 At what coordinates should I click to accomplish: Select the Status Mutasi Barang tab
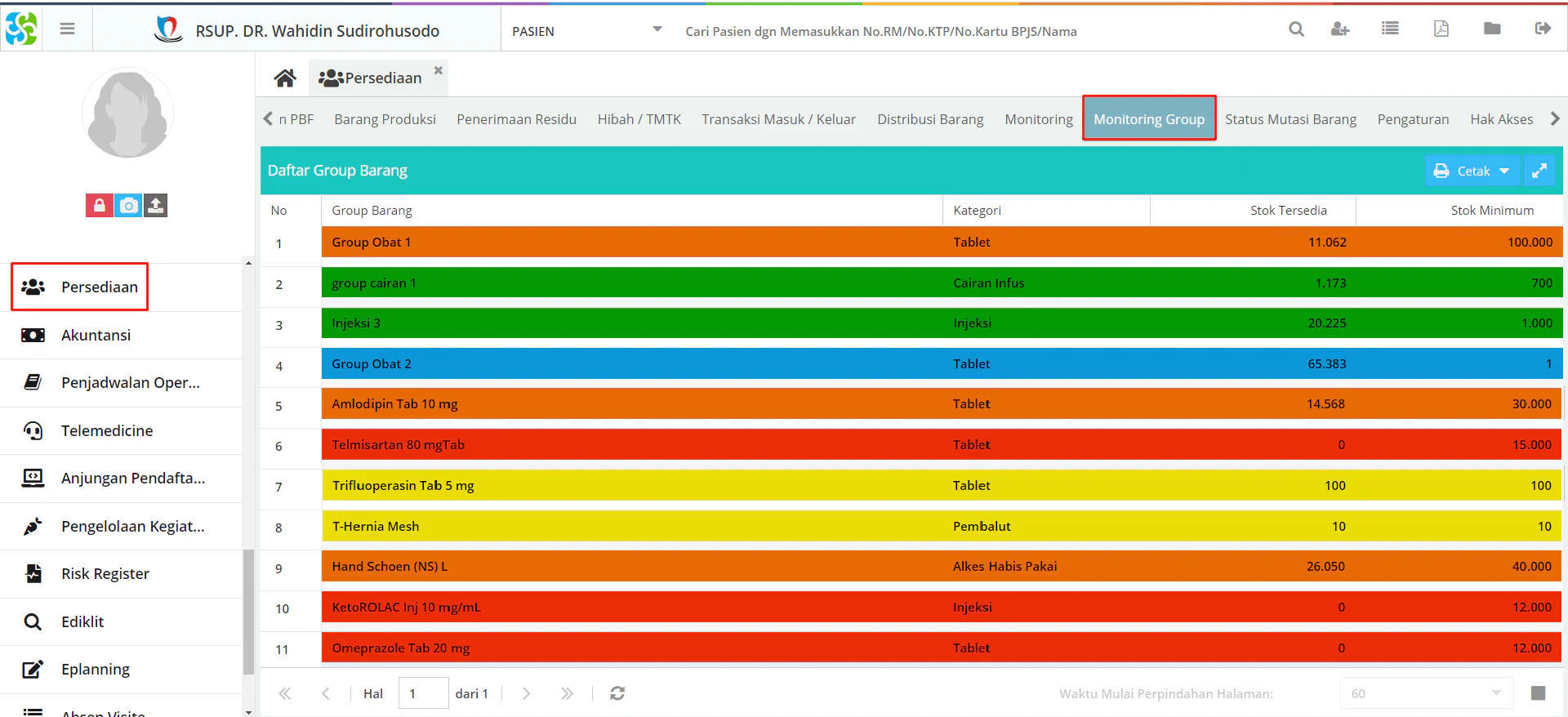pos(1290,119)
